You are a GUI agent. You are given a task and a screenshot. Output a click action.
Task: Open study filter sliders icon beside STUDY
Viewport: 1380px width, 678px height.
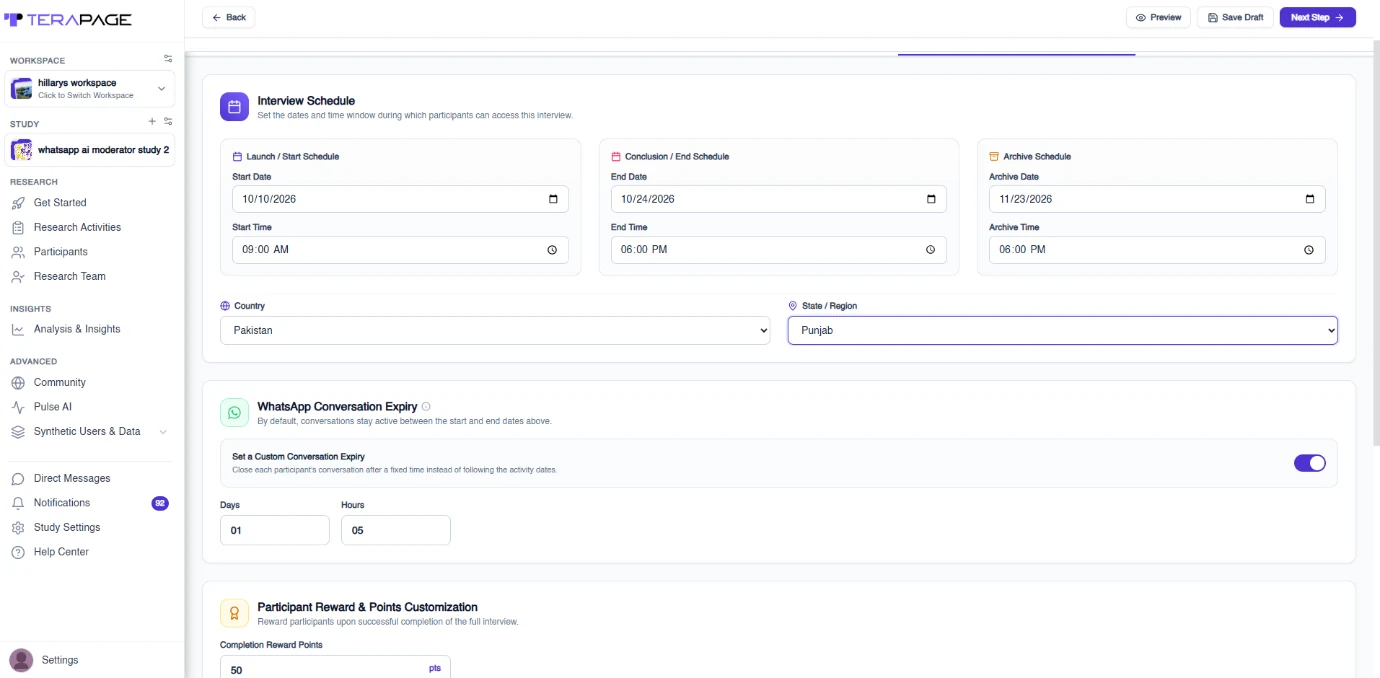click(168, 122)
